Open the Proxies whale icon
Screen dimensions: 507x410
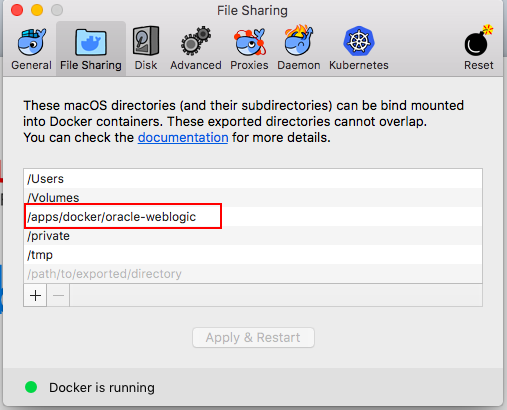click(x=249, y=42)
